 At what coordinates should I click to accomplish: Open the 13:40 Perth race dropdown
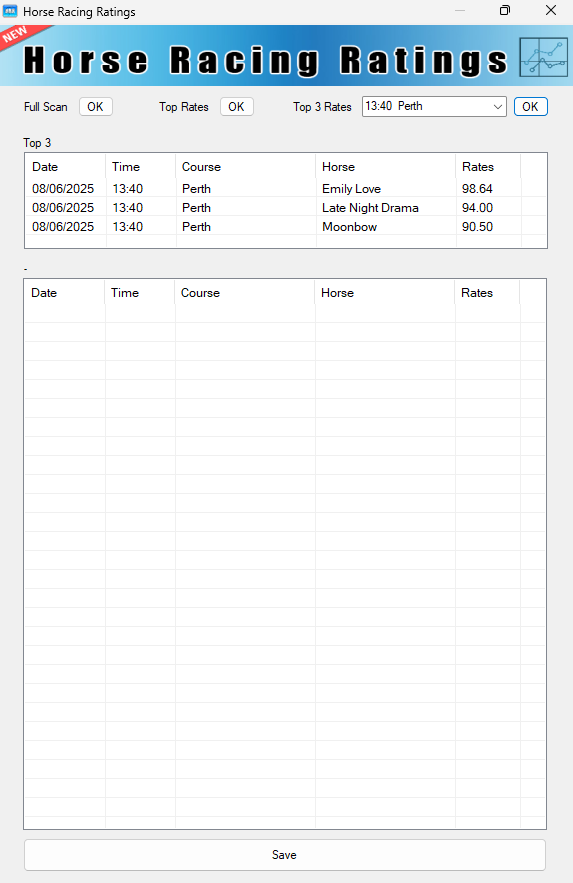434,106
